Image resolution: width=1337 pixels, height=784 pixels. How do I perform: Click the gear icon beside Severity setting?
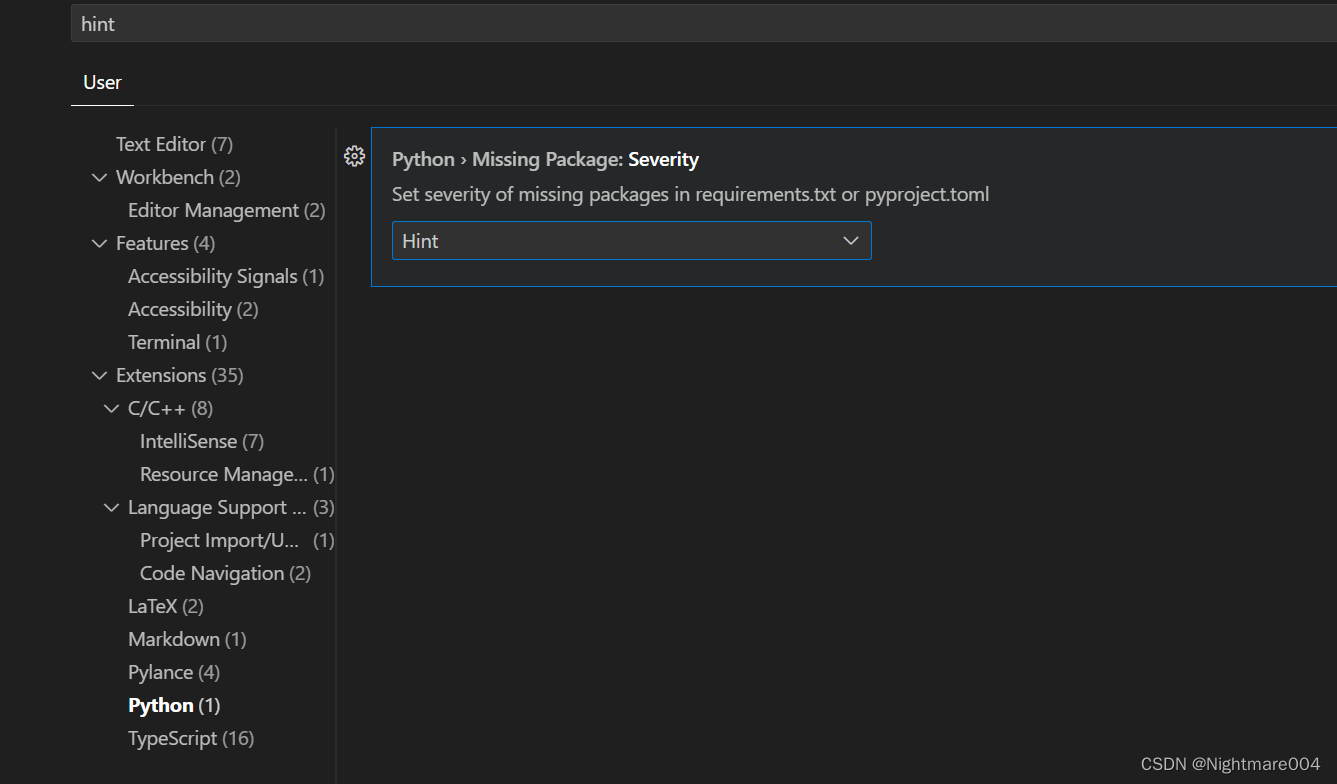coord(354,156)
